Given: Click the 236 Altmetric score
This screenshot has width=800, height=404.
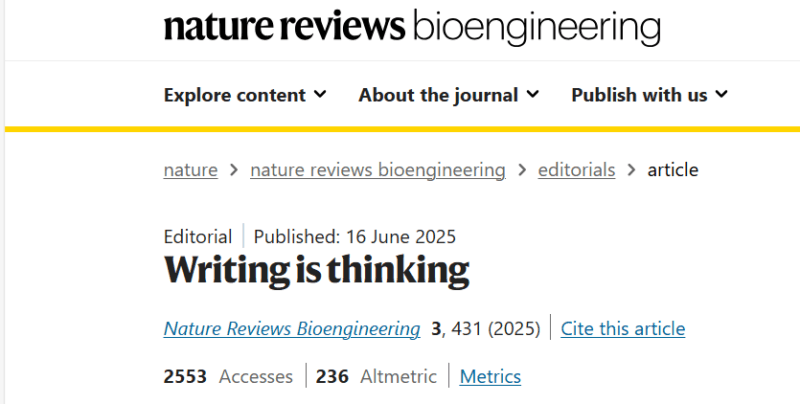Looking at the screenshot, I should coord(332,376).
